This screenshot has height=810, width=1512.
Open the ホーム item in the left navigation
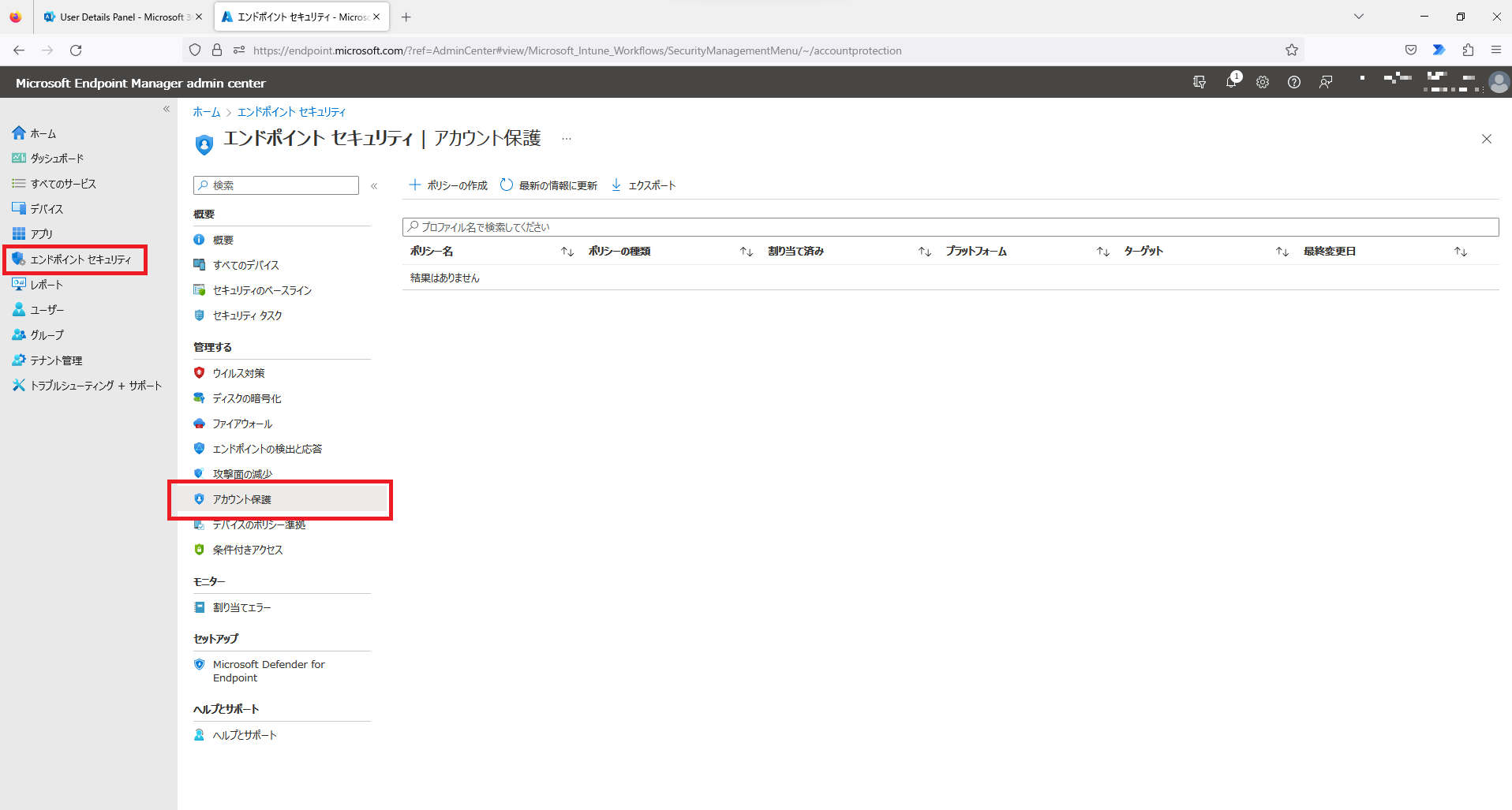(35, 133)
